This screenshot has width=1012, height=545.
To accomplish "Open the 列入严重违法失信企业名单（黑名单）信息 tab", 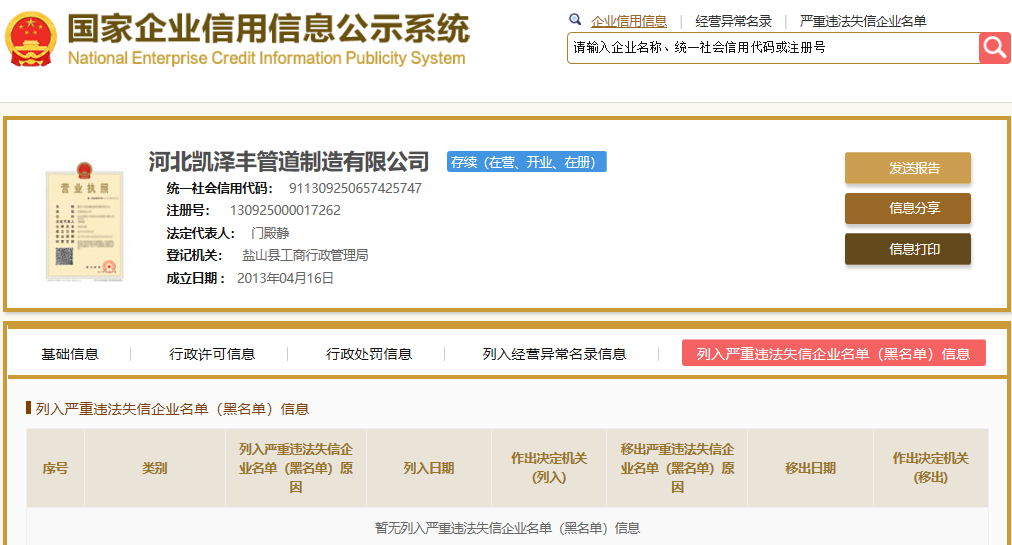I will click(x=833, y=353).
